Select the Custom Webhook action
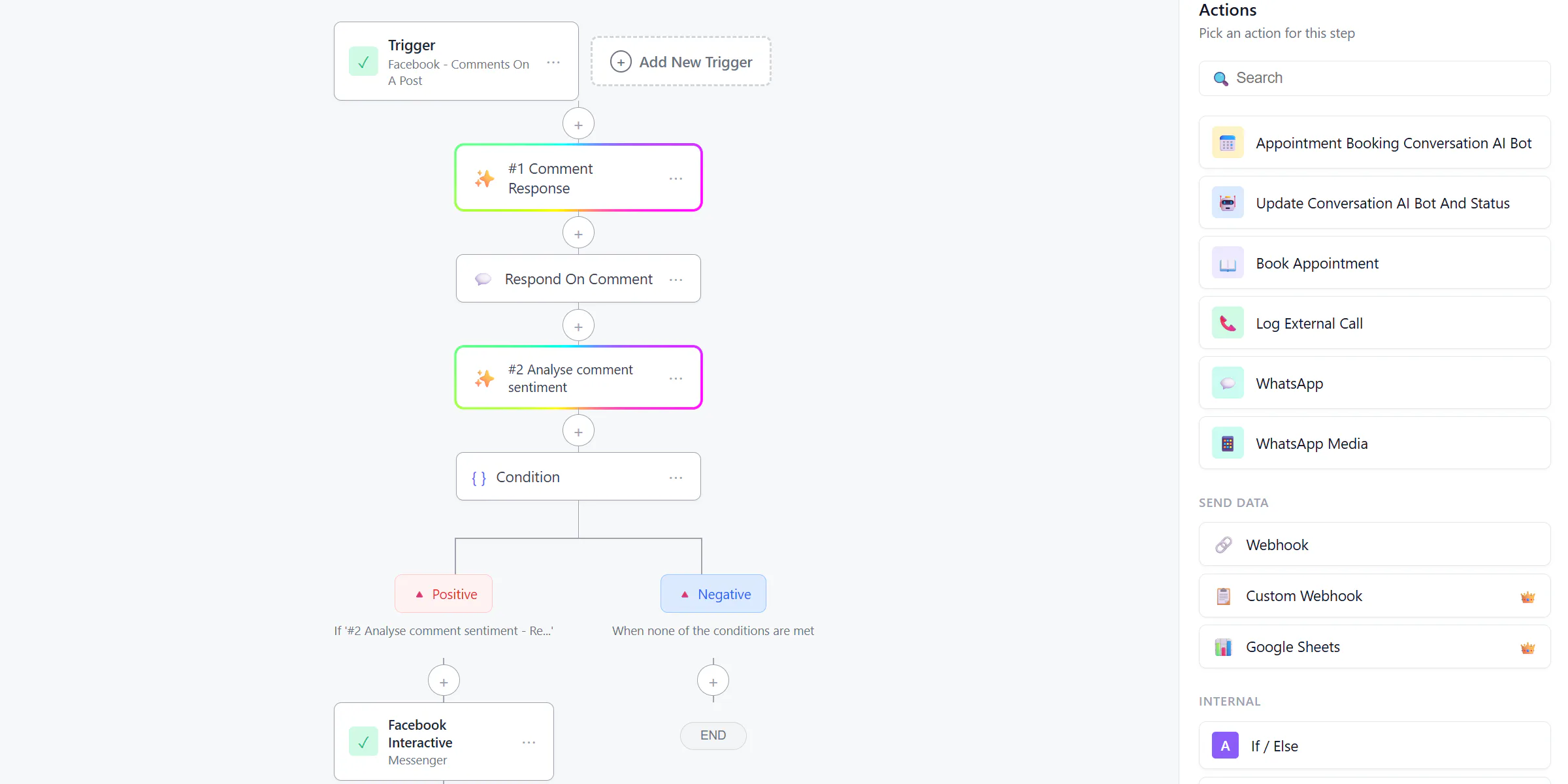Viewport: 1568px width, 784px height. tap(1375, 596)
